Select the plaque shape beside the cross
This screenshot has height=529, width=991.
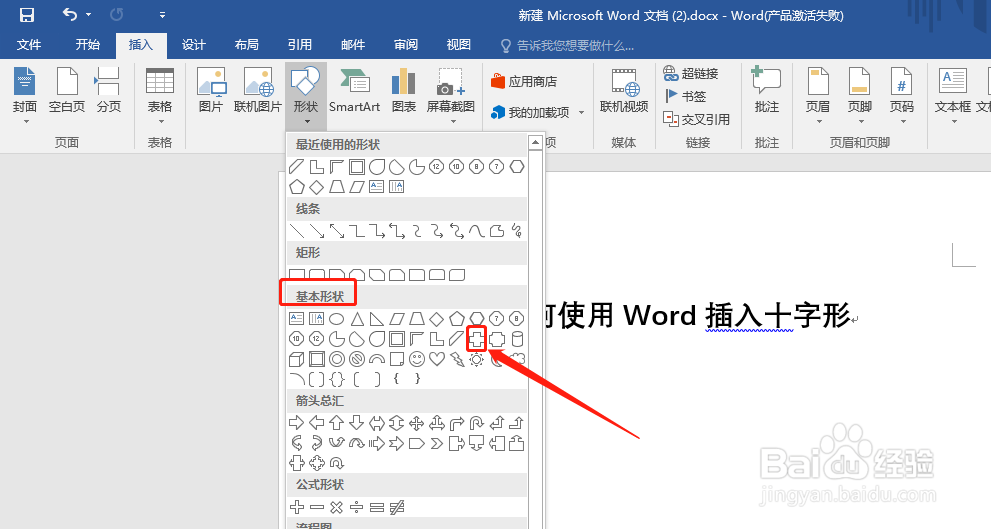[497, 339]
